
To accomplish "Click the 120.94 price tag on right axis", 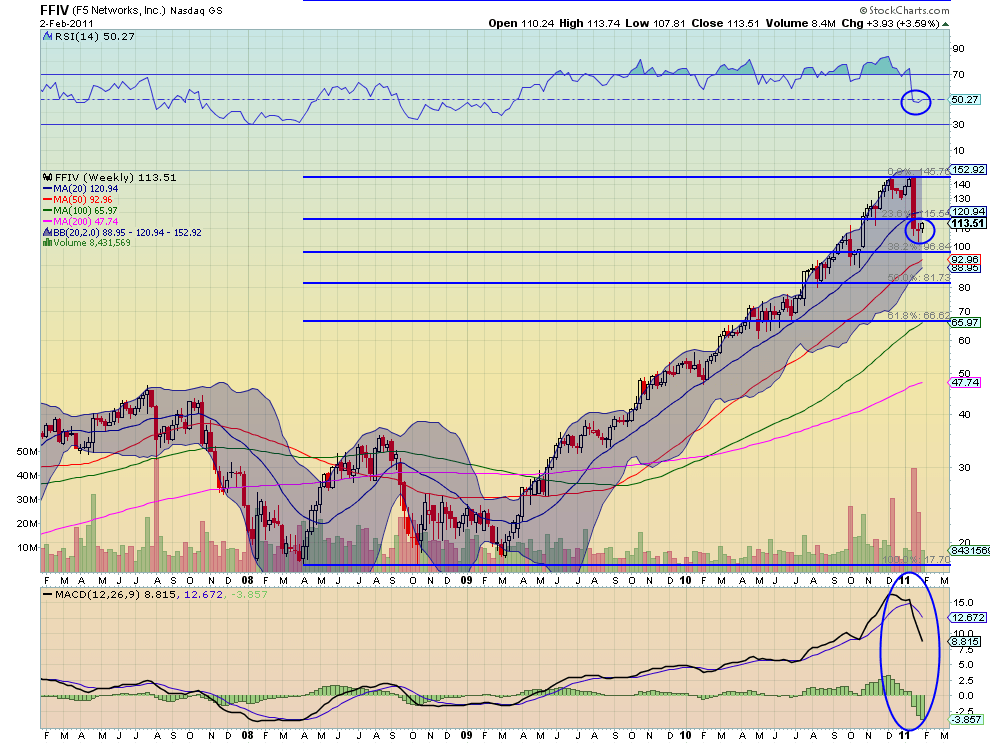I will click(x=968, y=212).
